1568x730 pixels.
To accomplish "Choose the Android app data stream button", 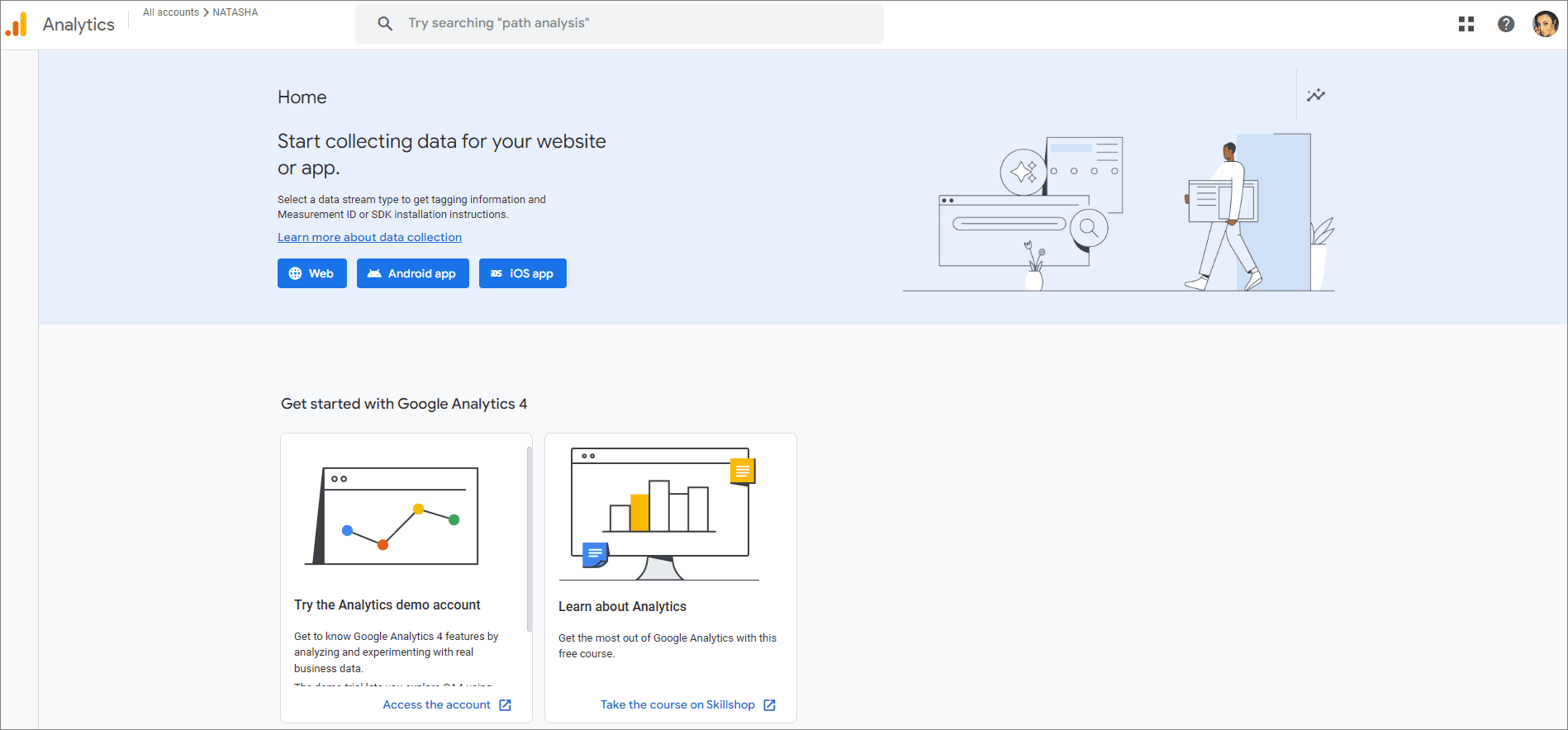I will 412,273.
